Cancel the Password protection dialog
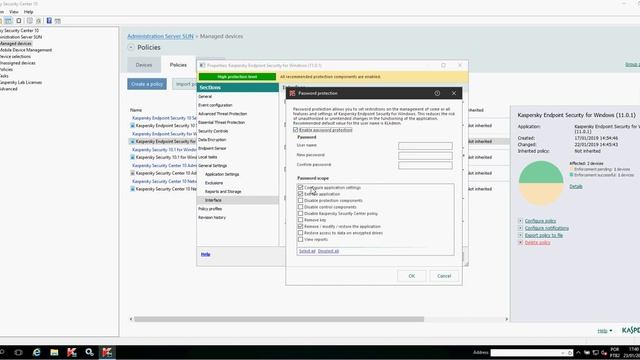Image resolution: width=640 pixels, height=360 pixels. pyautogui.click(x=444, y=276)
